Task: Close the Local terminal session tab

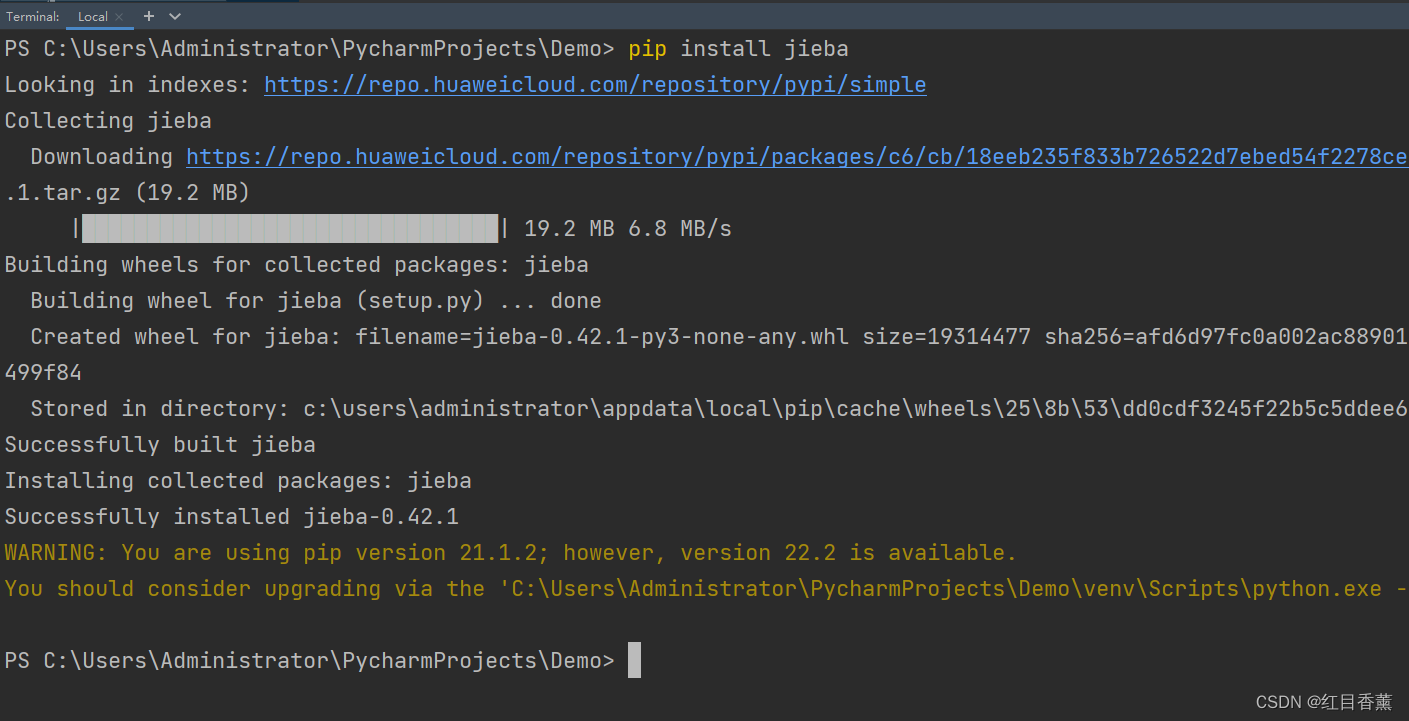Action: tap(119, 16)
